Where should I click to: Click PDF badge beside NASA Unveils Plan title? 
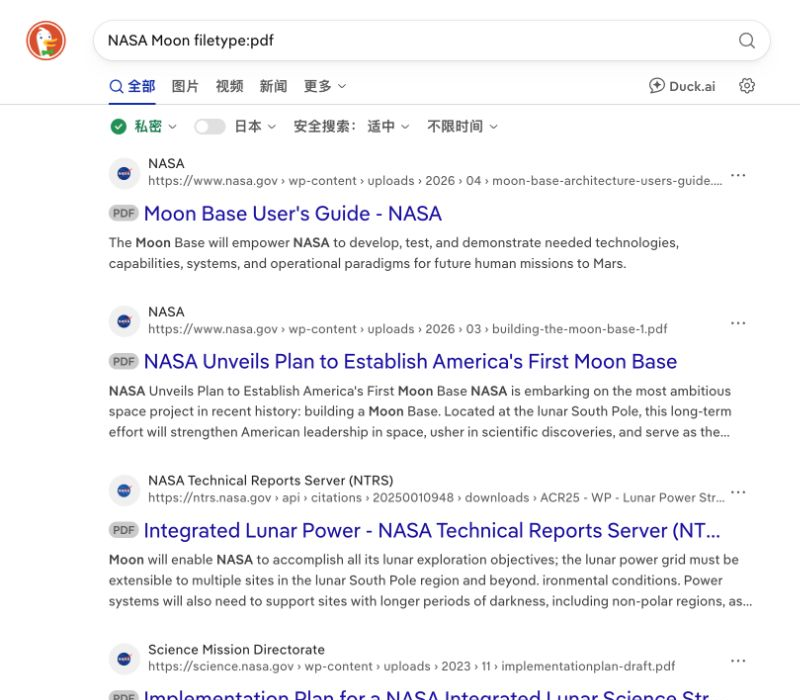coord(123,361)
